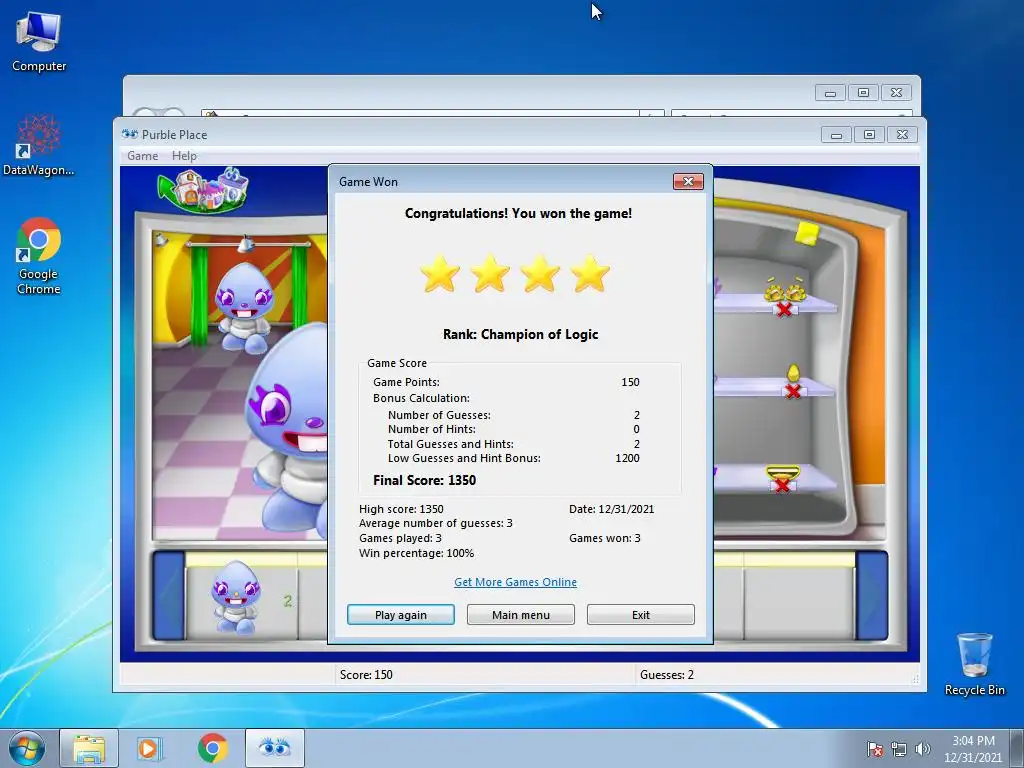Click the volume speaker tray icon
This screenshot has width=1024, height=768.
(x=922, y=749)
